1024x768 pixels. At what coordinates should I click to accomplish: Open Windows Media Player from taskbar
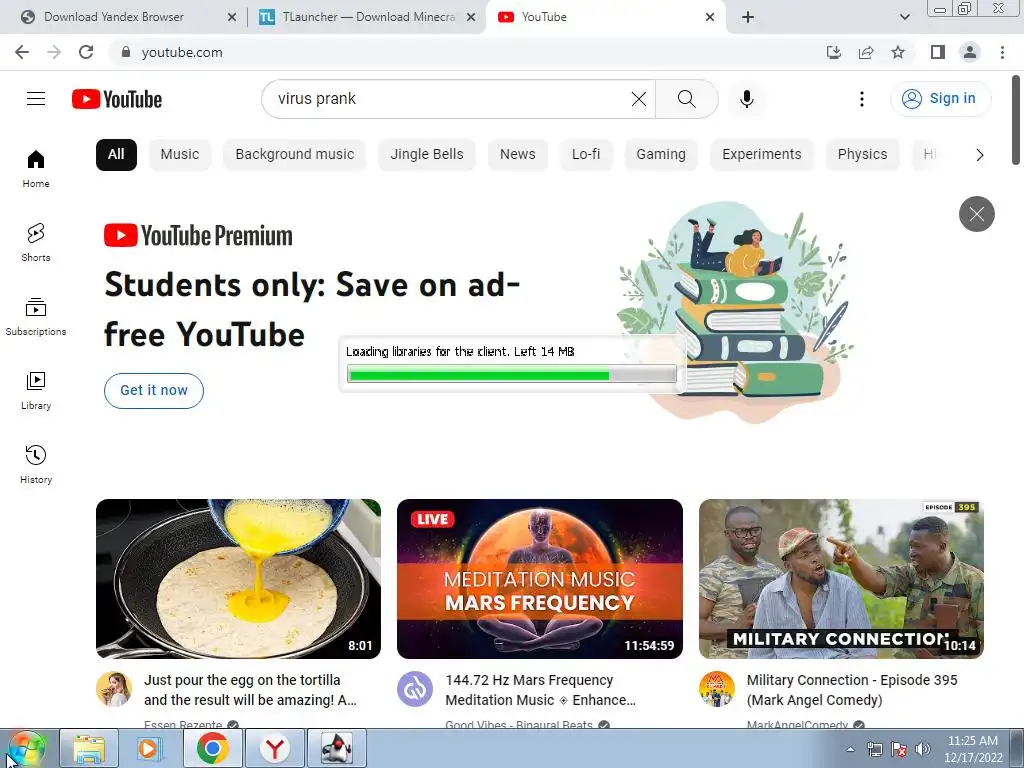pyautogui.click(x=150, y=748)
